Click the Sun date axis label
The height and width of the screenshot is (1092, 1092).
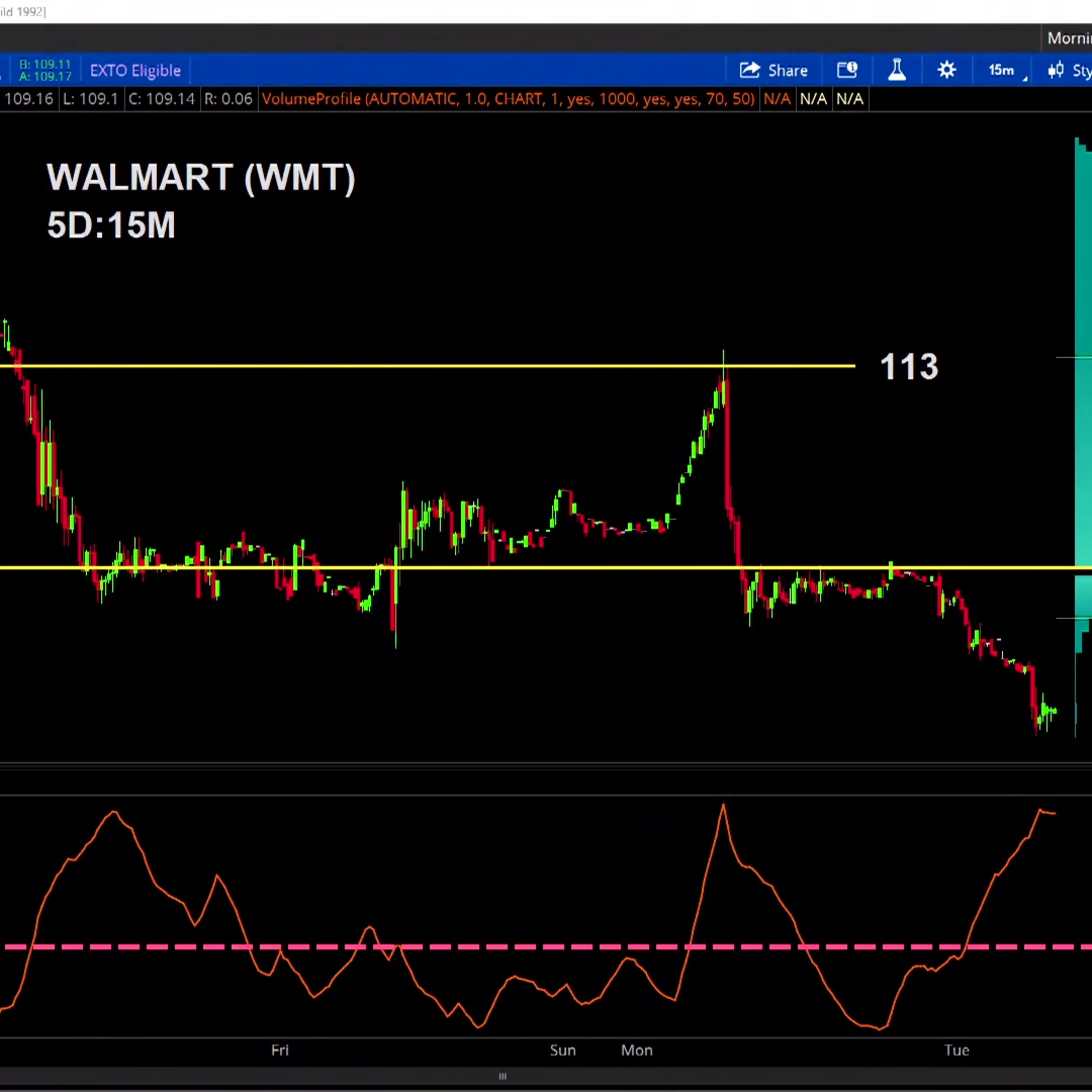(562, 1050)
